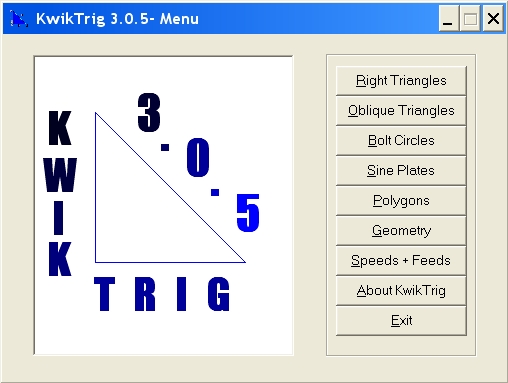Click the KwikTrig 3.0.5- Menu title text
The width and height of the screenshot is (508, 383).
[x=117, y=19]
